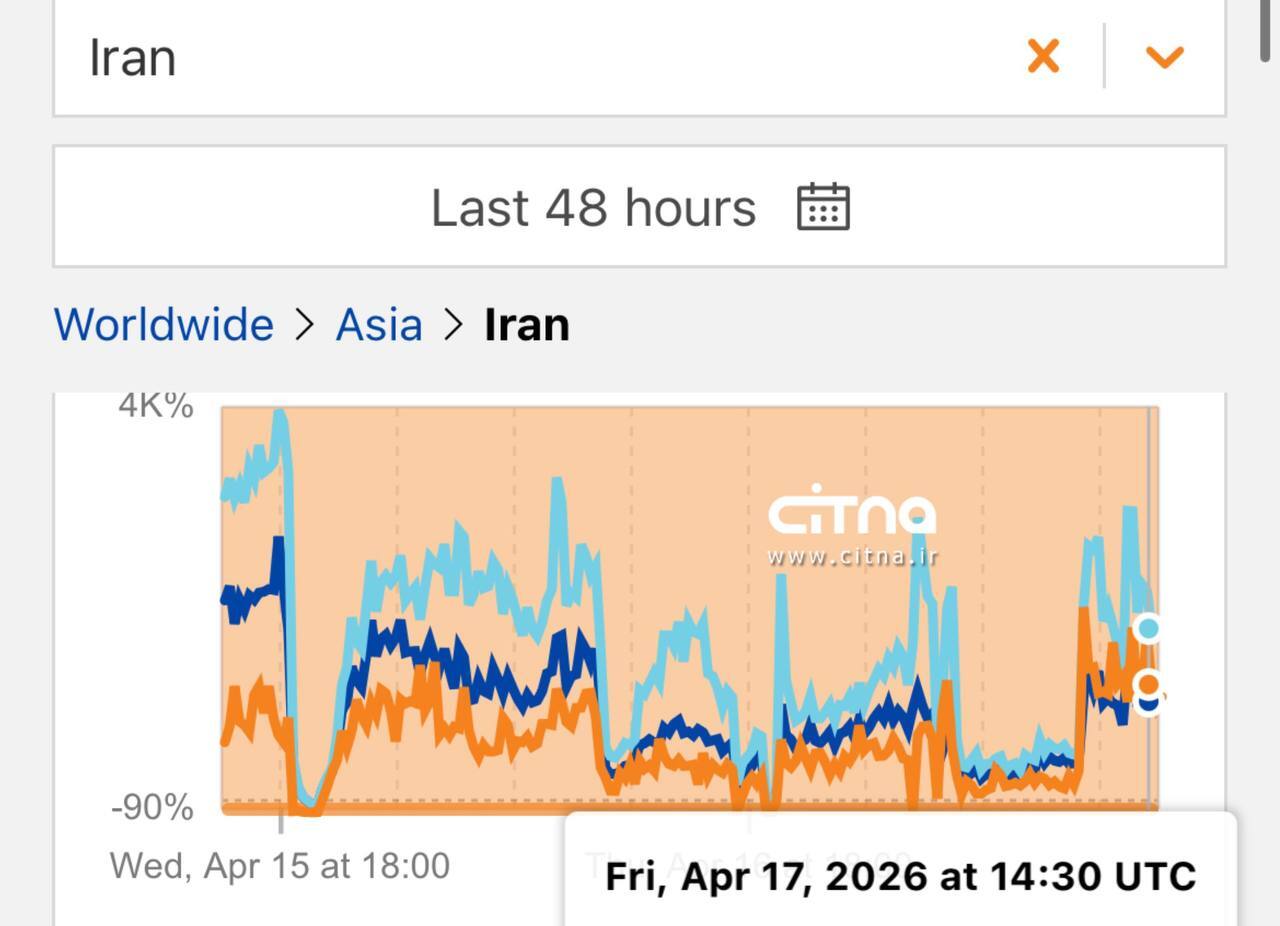
Task: Navigate to the Asia breadcrumb link
Action: pyautogui.click(x=379, y=325)
